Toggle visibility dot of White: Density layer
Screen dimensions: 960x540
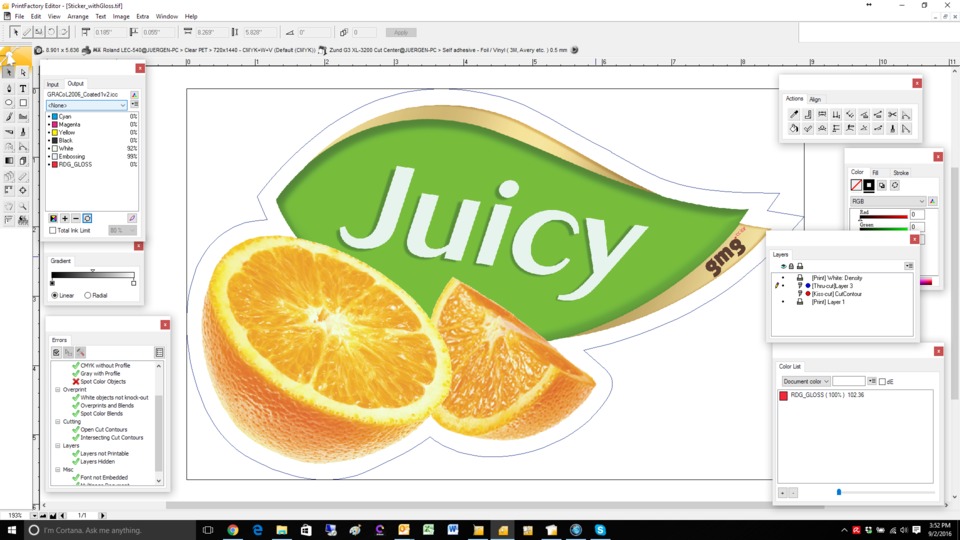click(x=783, y=278)
